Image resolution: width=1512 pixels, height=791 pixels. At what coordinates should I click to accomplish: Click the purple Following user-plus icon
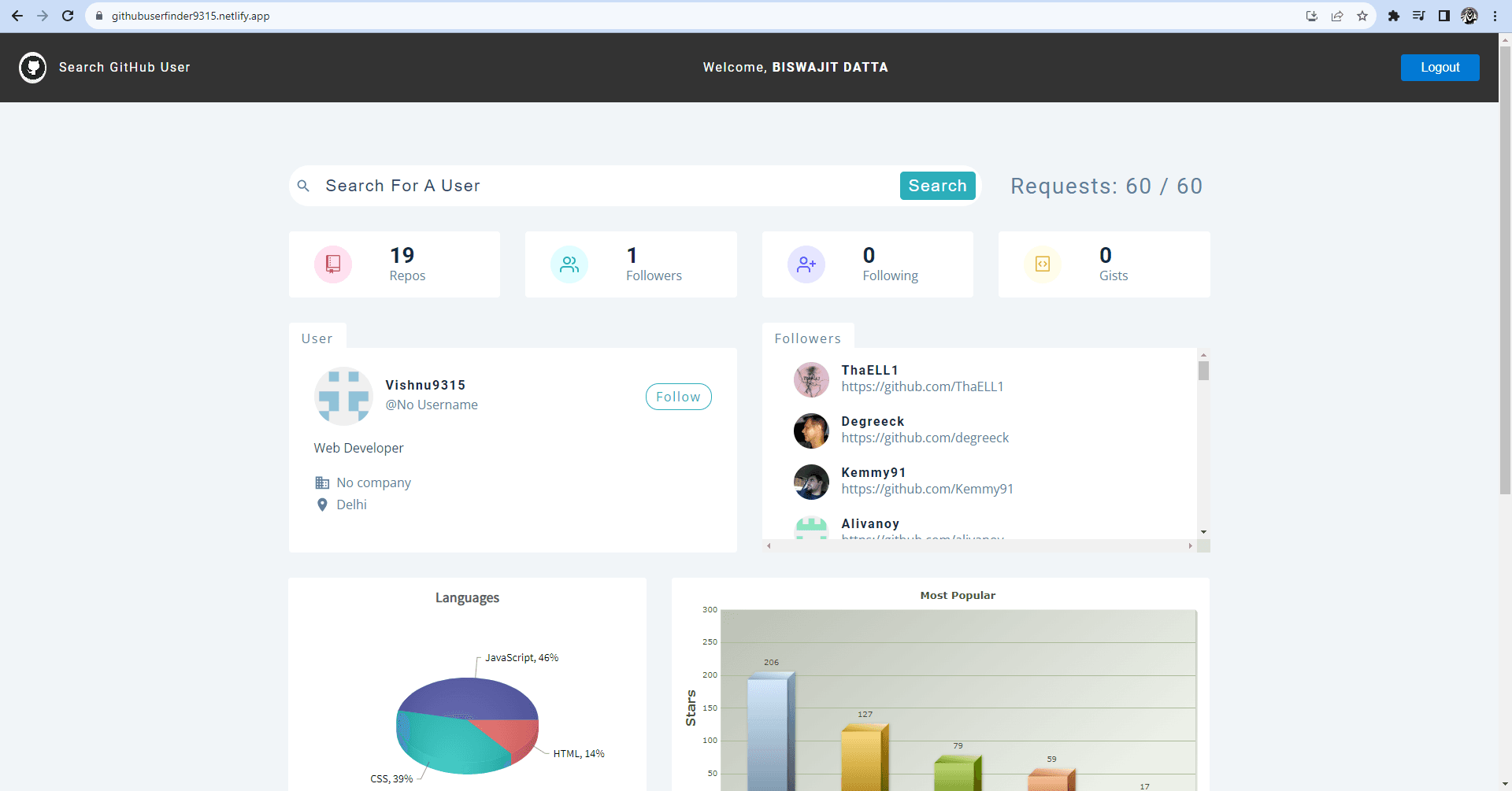[806, 264]
